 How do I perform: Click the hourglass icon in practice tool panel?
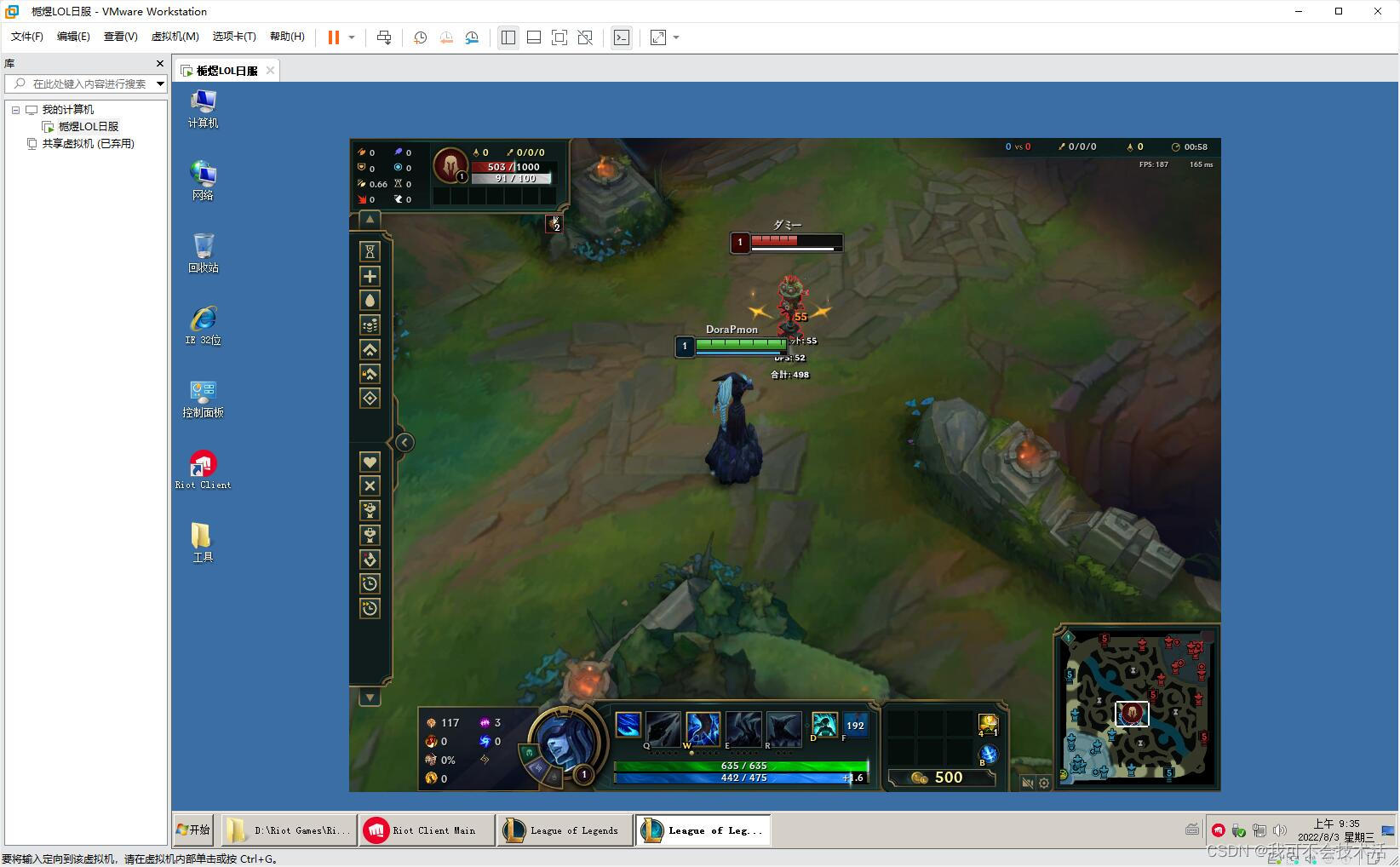pyautogui.click(x=370, y=251)
